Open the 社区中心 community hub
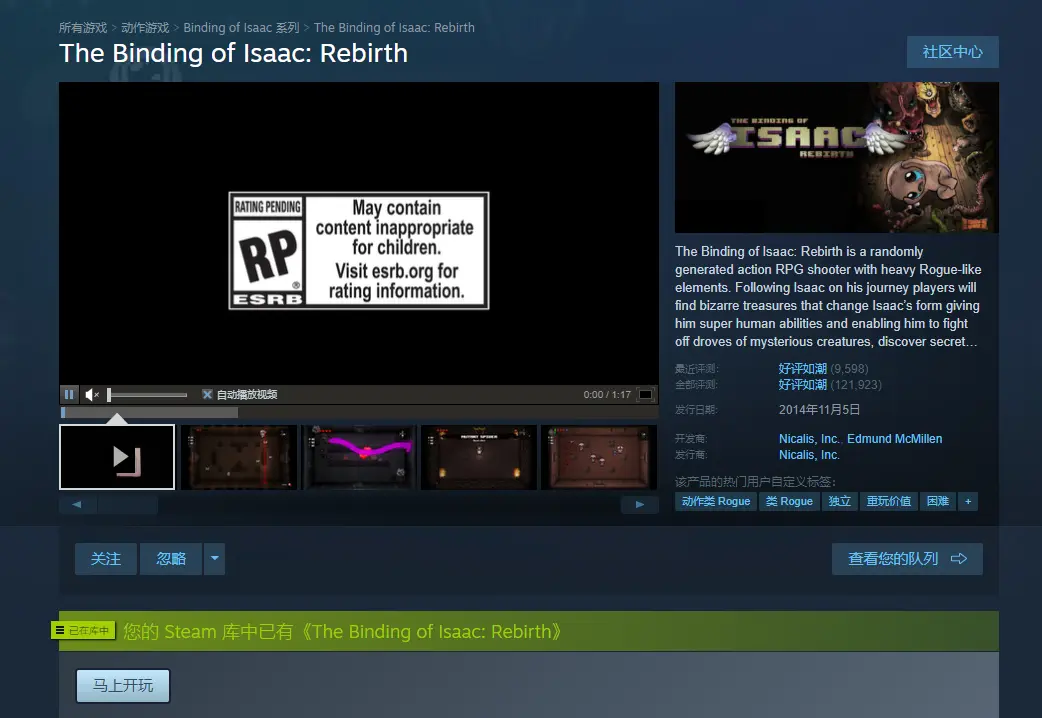 click(952, 52)
